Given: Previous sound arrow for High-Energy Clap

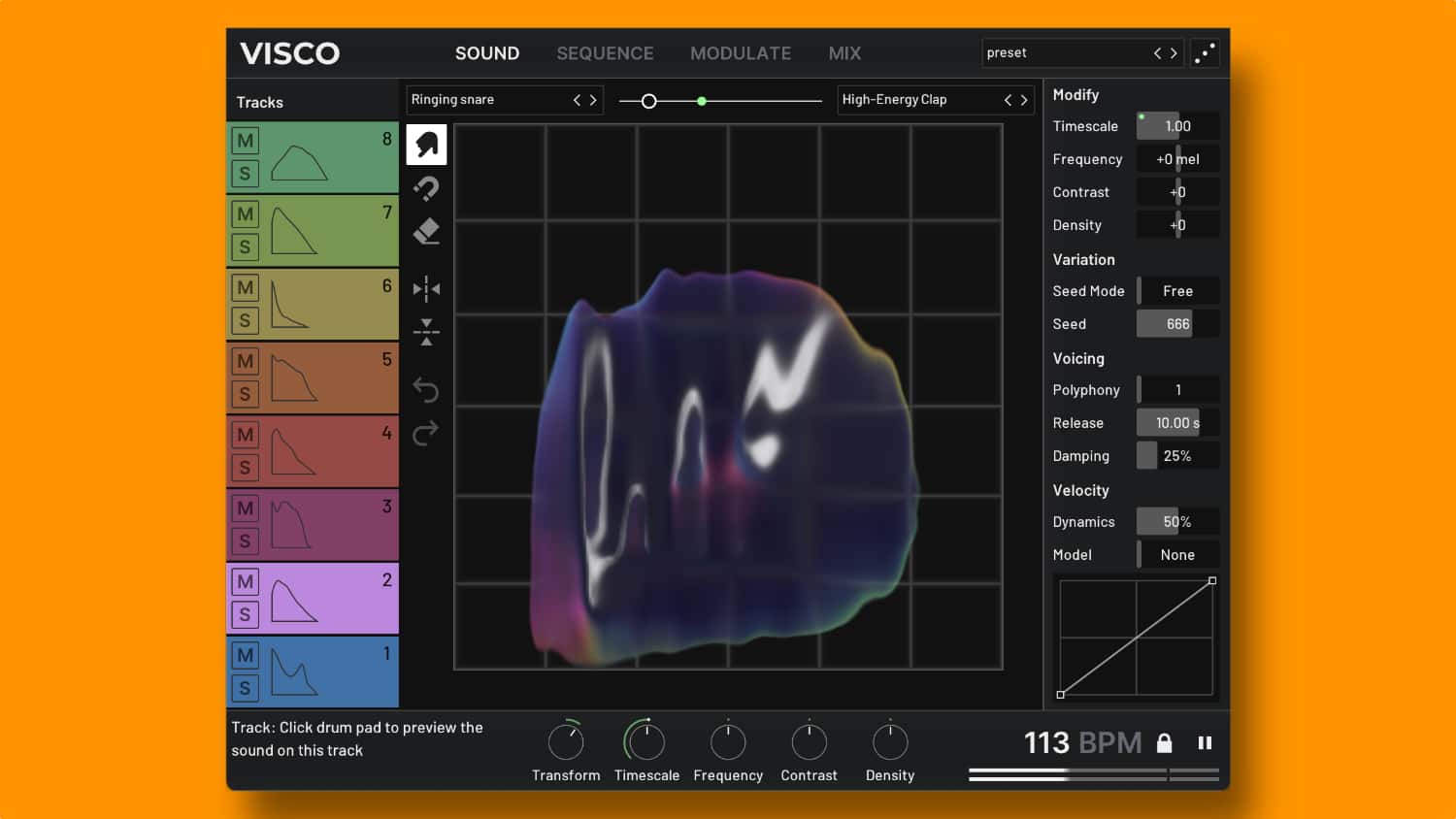Looking at the screenshot, I should [x=1008, y=100].
